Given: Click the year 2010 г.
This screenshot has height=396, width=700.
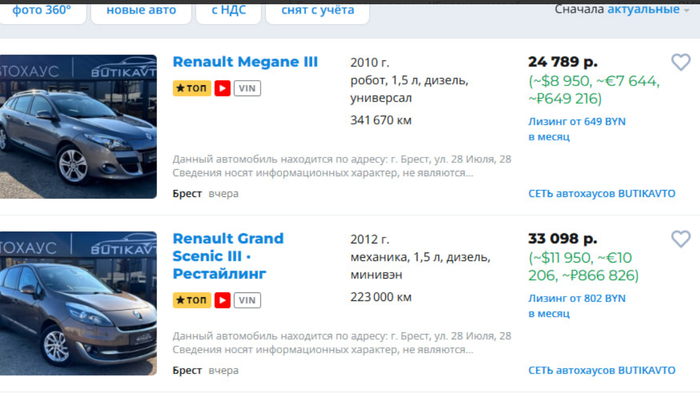Looking at the screenshot, I should 370,63.
